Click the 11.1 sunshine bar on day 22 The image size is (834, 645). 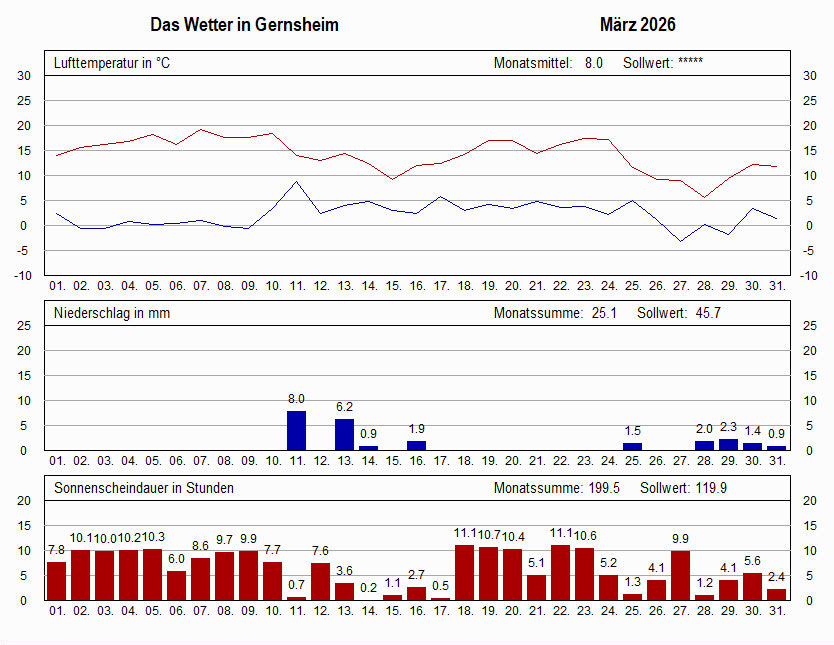point(561,573)
